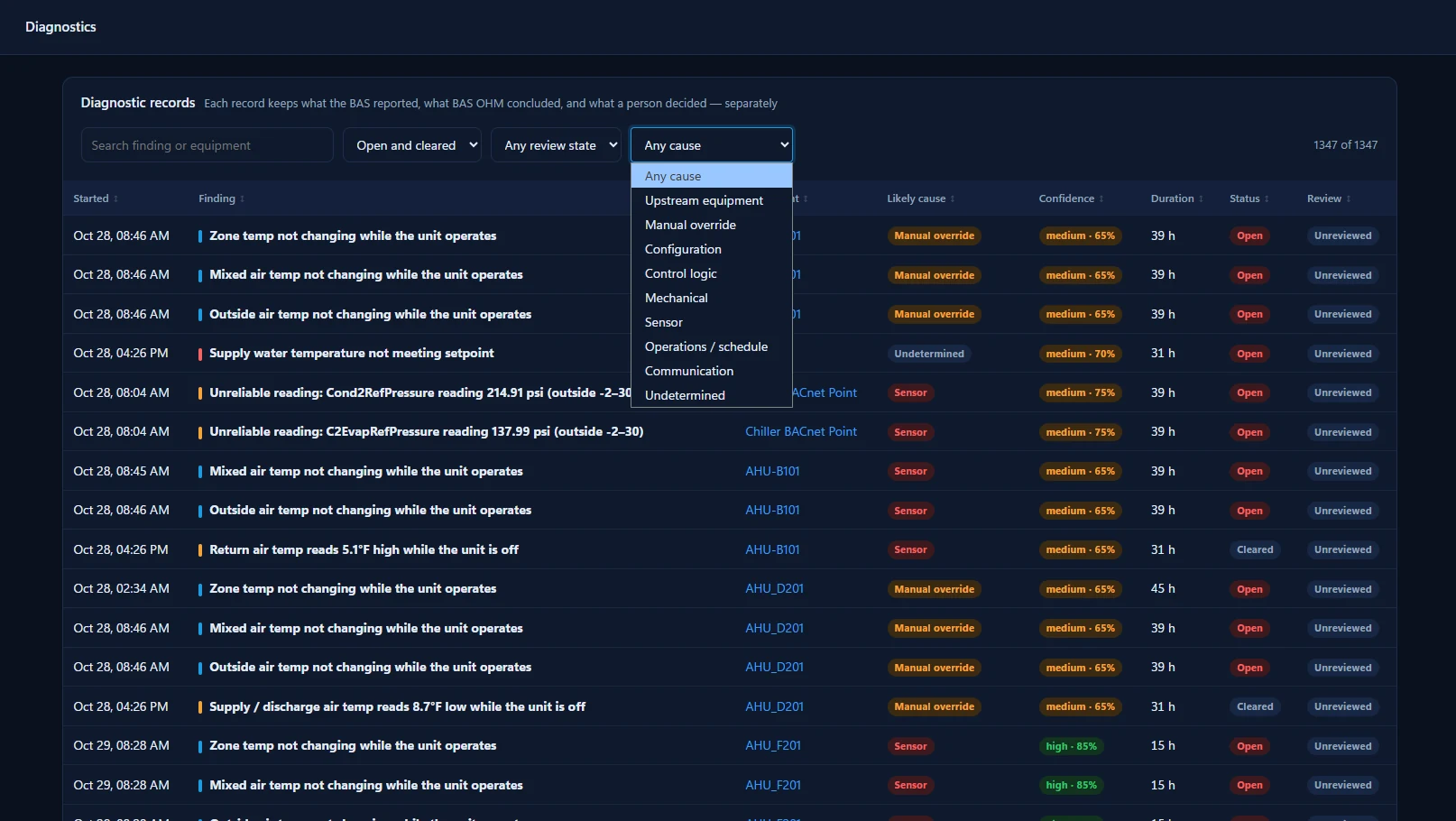Pick 'Operations / schedule' cause option
The height and width of the screenshot is (821, 1456).
711,346
